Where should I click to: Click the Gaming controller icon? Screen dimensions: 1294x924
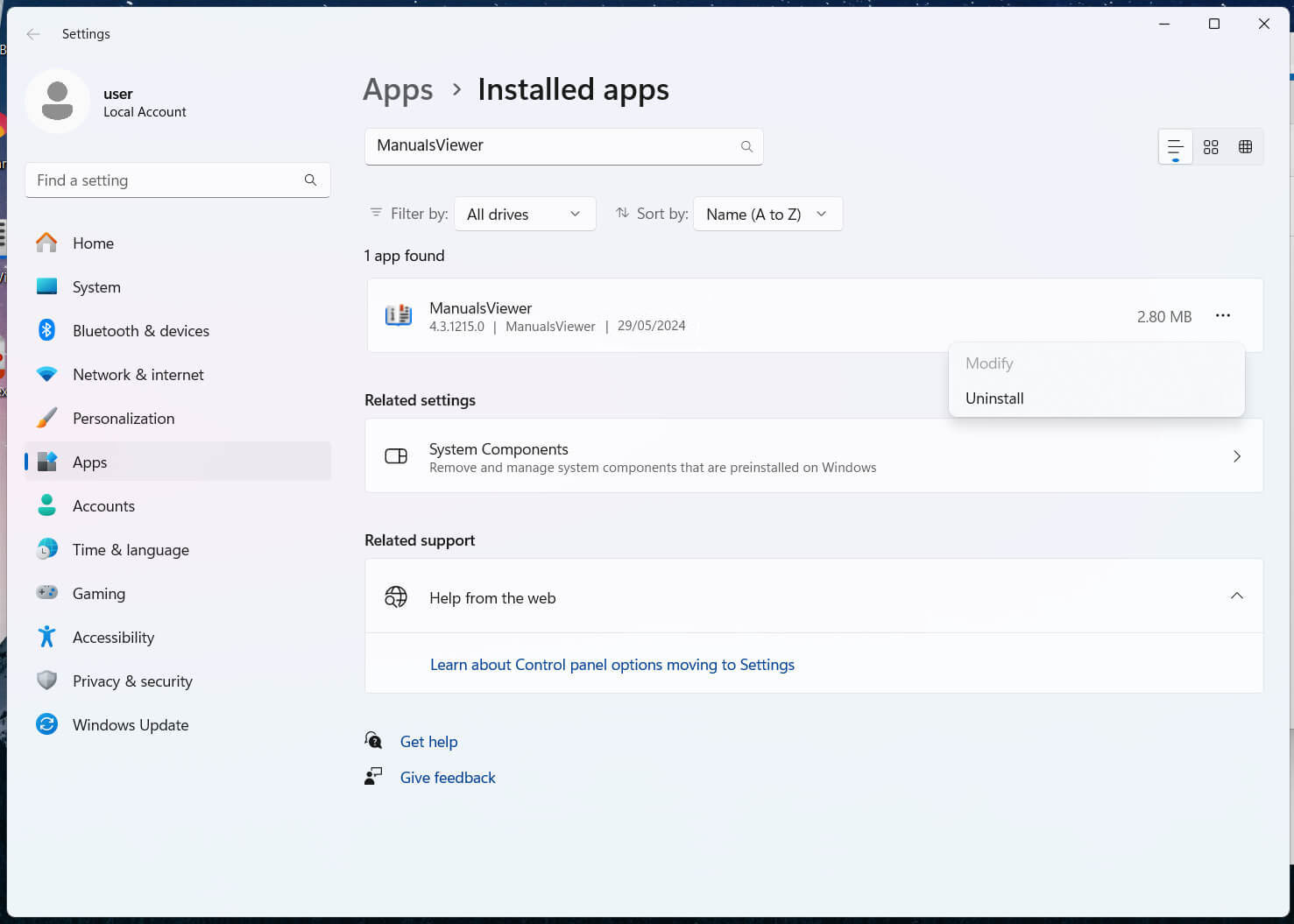(x=46, y=593)
